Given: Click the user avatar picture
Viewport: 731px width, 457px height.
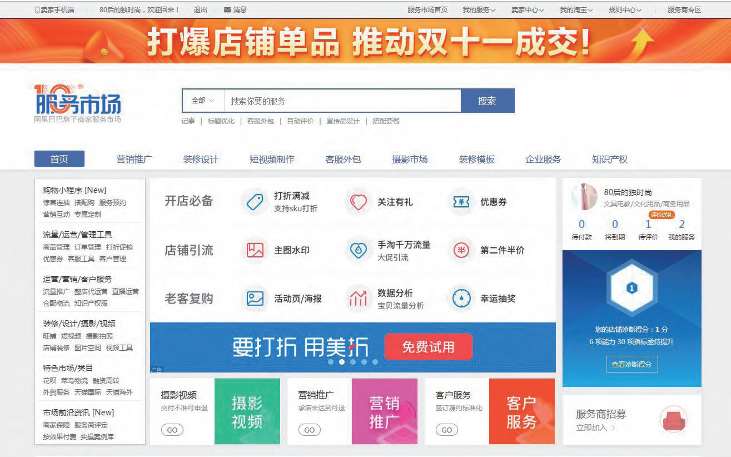Looking at the screenshot, I should (x=584, y=196).
